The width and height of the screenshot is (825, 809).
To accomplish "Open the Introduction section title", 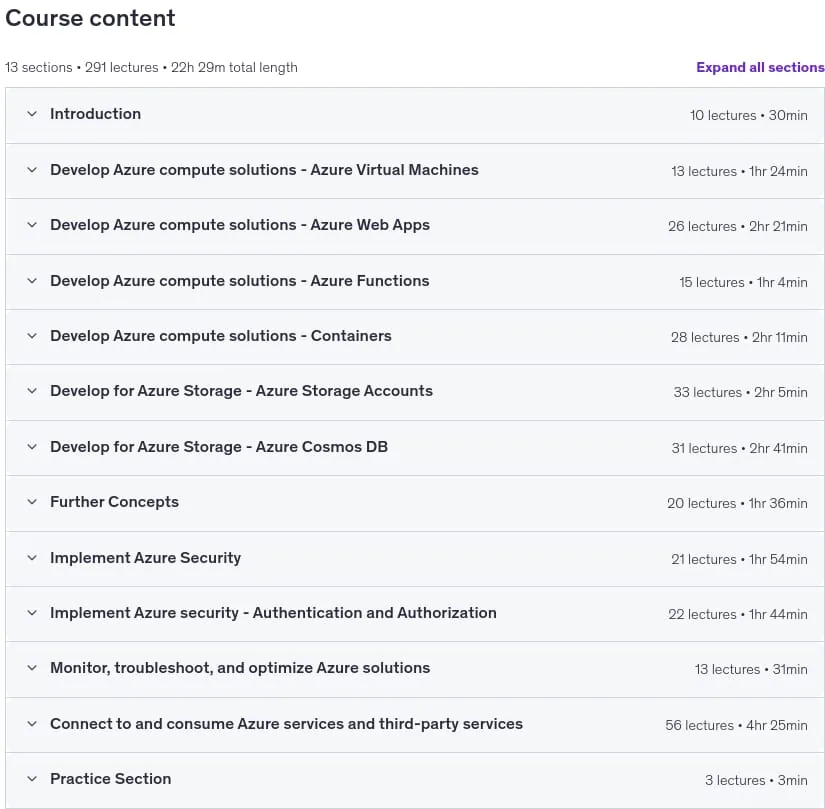I will click(x=95, y=114).
